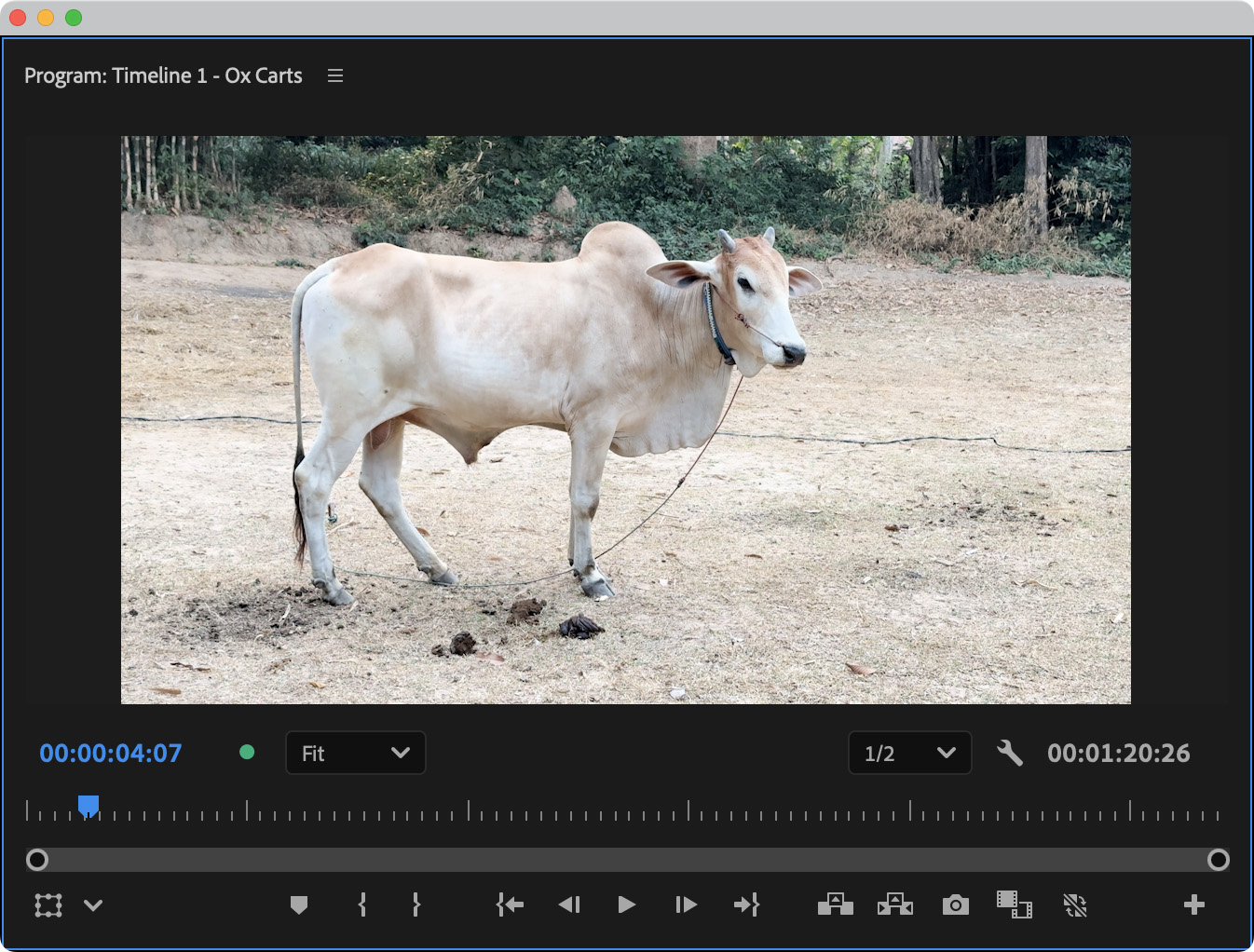Click the Mark In button

[362, 904]
